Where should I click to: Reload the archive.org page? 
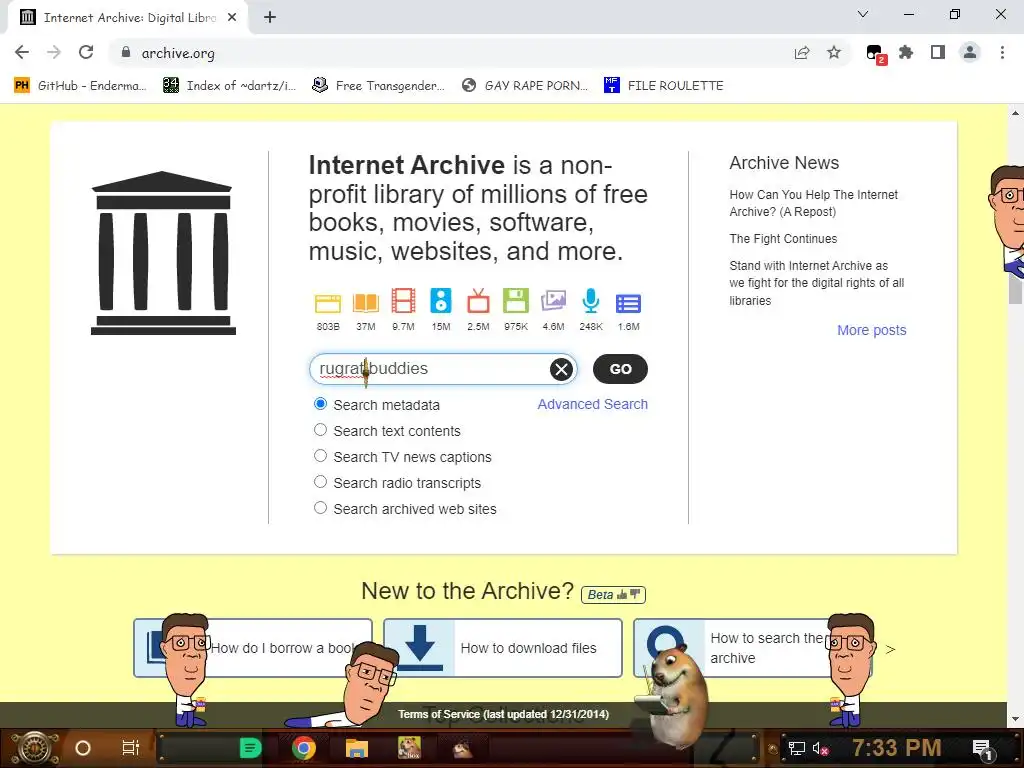(x=86, y=52)
